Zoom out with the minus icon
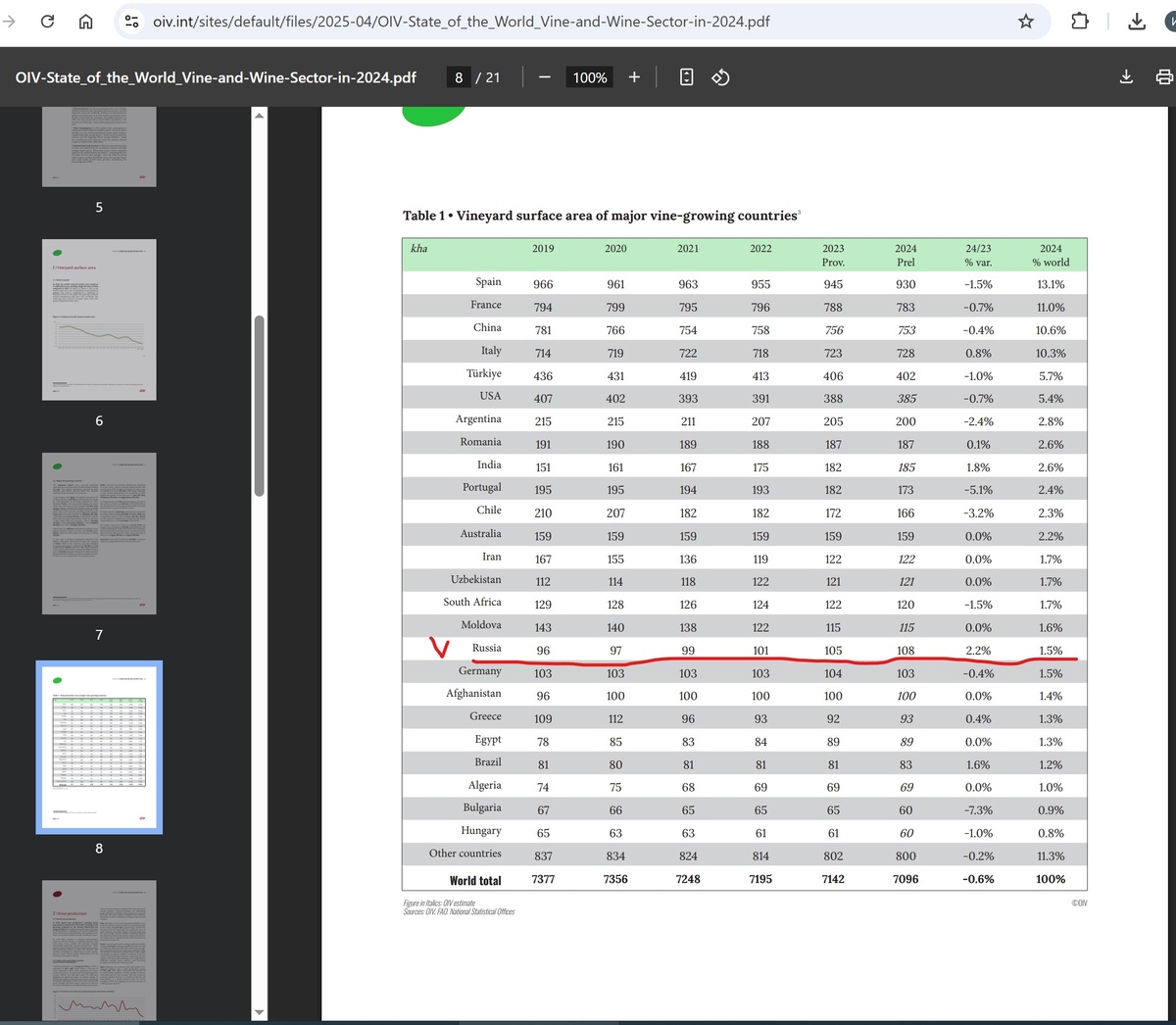 tap(544, 77)
